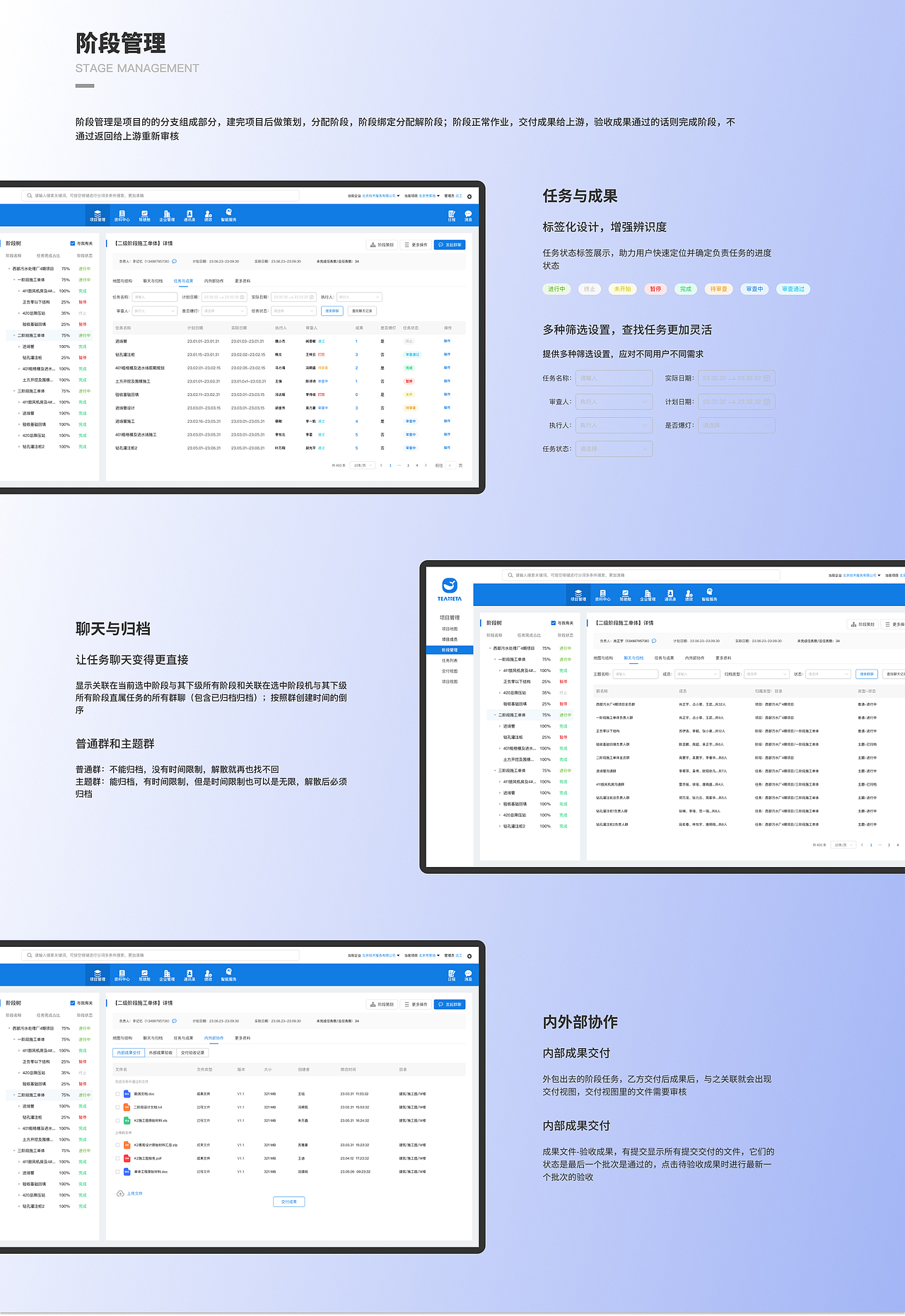
Task: Check the box for K2施工图原始材料.xls
Action: [117, 1120]
